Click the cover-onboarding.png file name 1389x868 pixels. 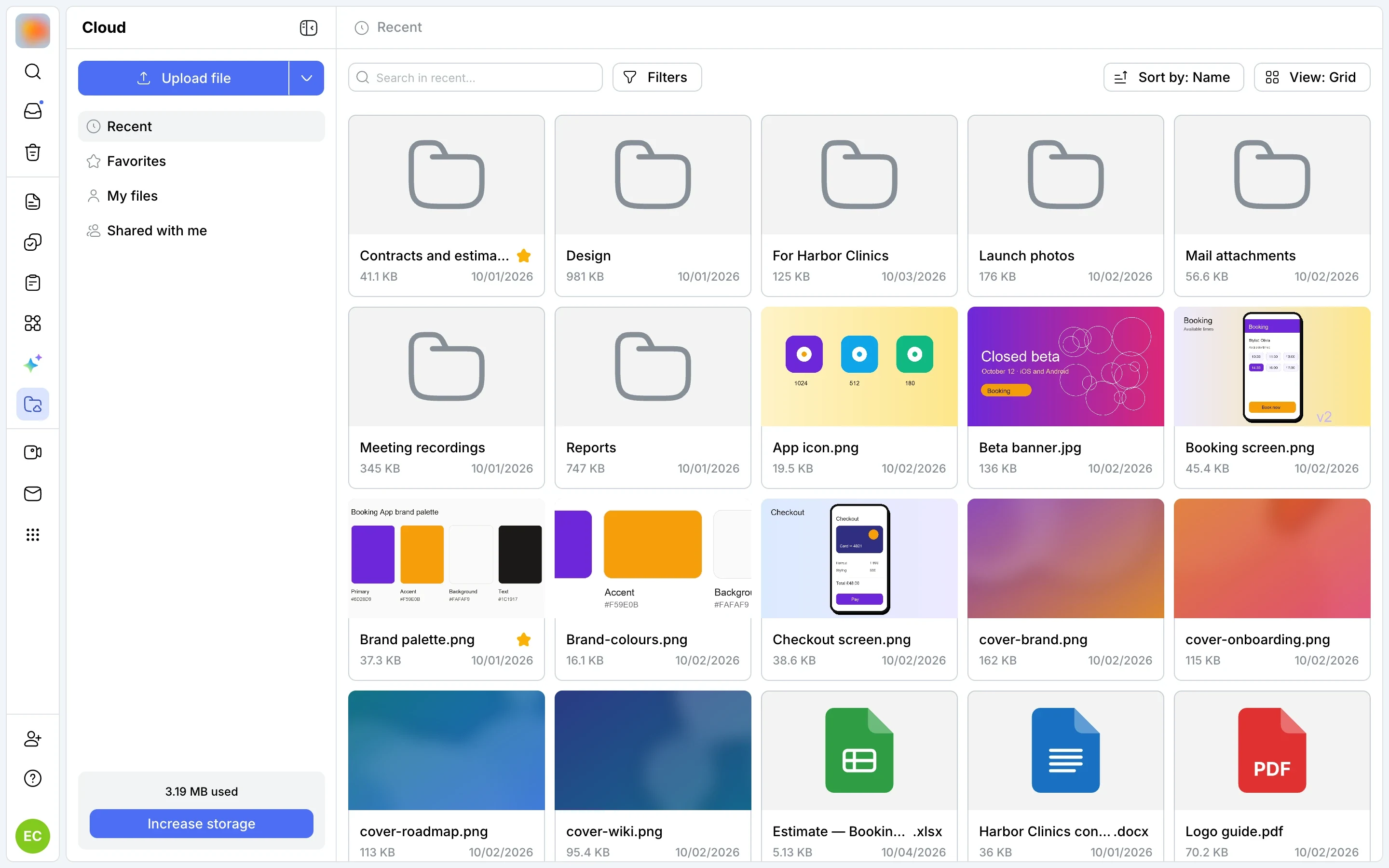click(x=1257, y=639)
